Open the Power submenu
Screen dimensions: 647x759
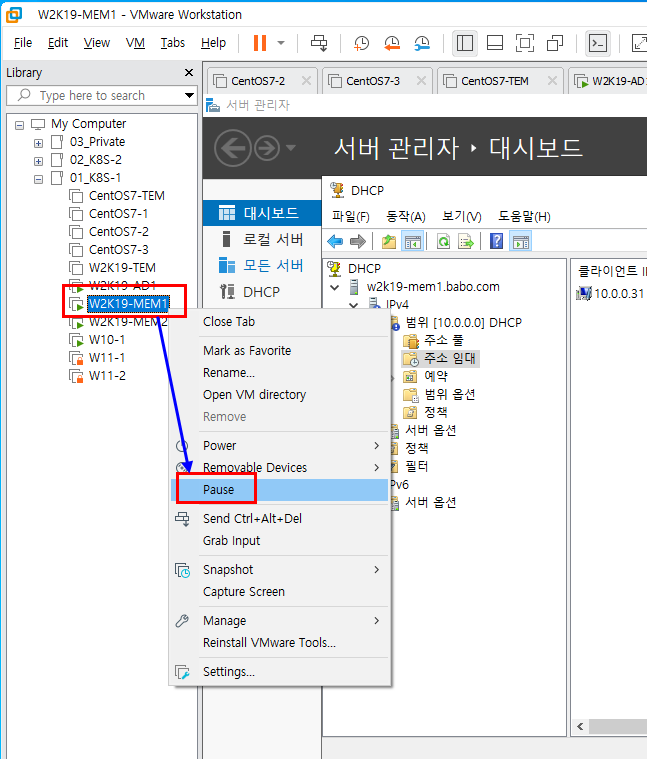tap(280, 445)
